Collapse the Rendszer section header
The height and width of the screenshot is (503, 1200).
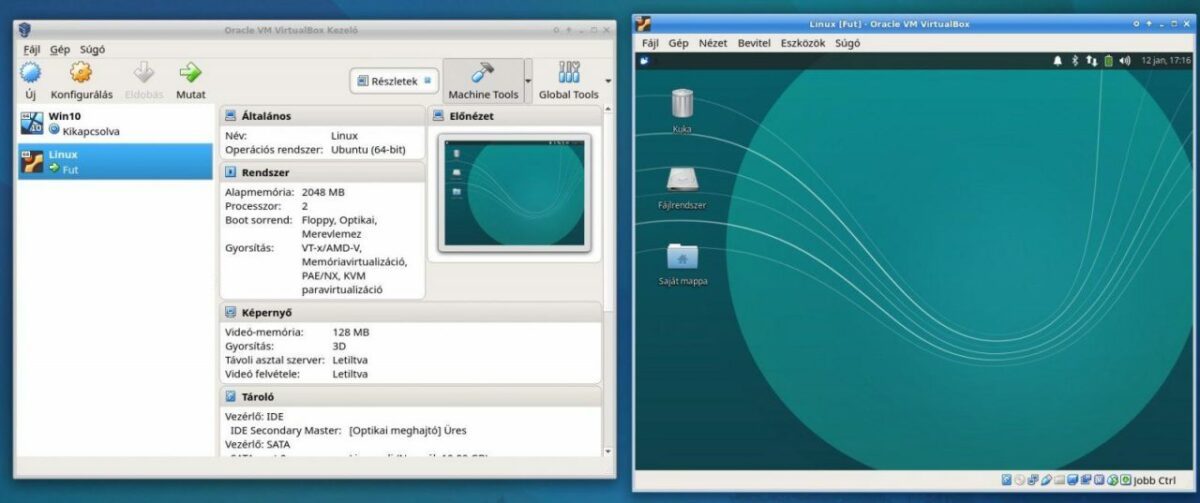coord(322,172)
